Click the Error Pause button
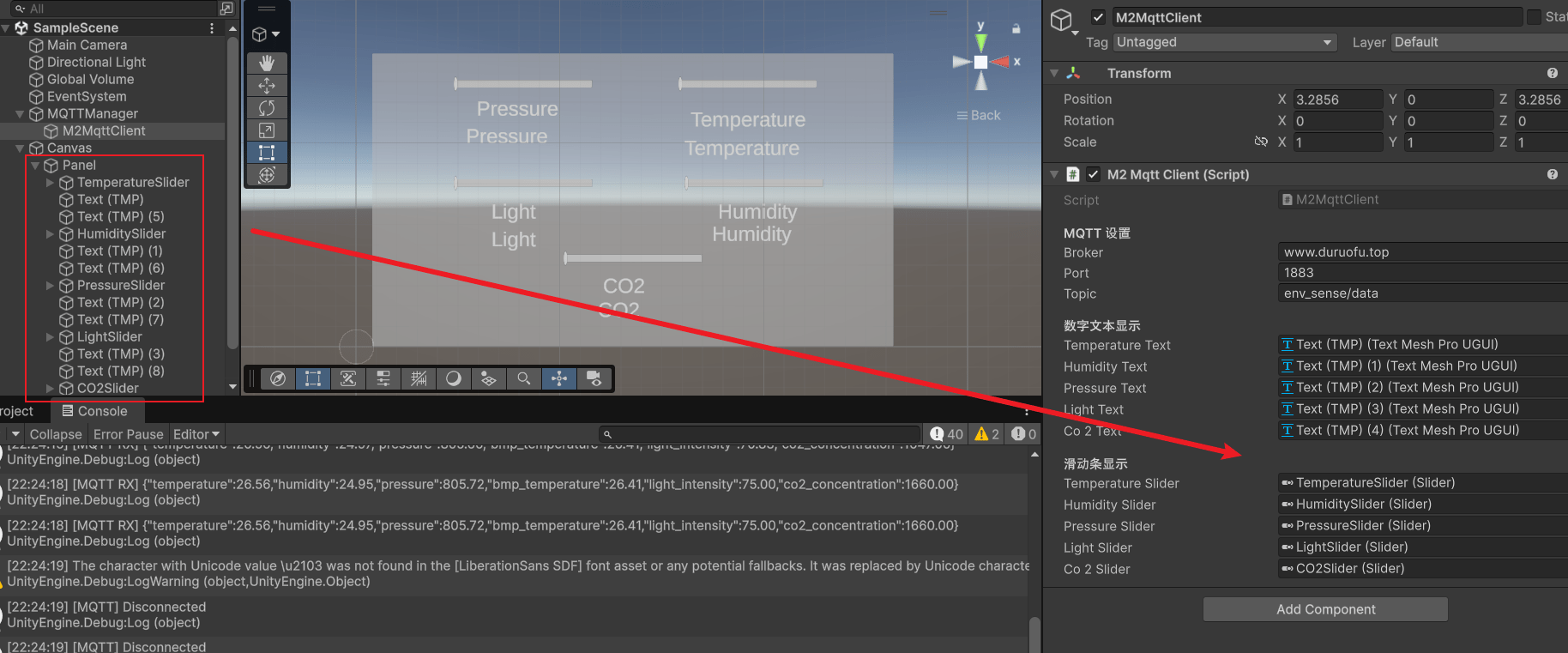 (128, 434)
